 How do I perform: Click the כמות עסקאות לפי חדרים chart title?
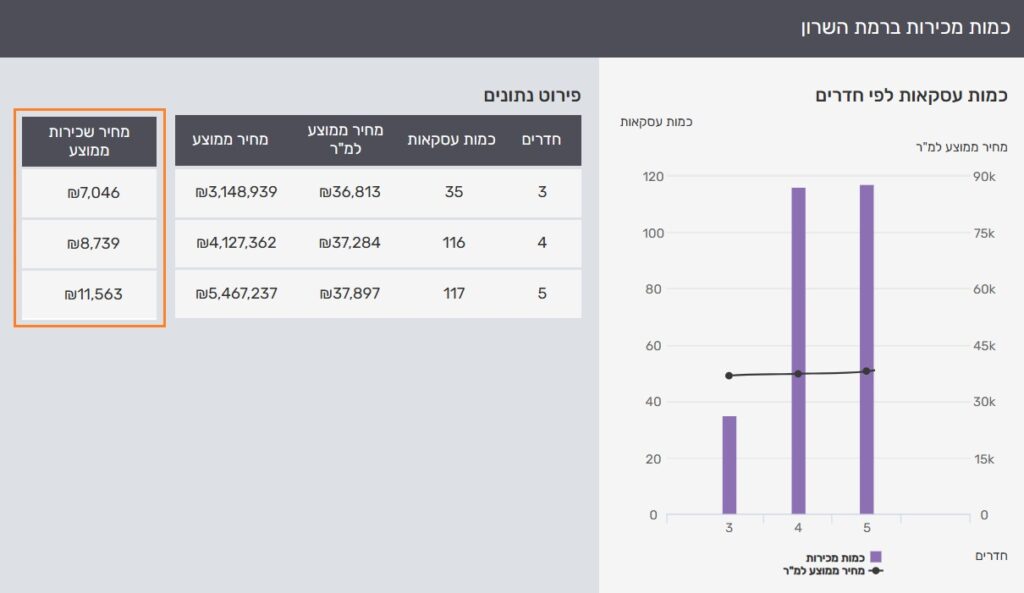coord(911,96)
